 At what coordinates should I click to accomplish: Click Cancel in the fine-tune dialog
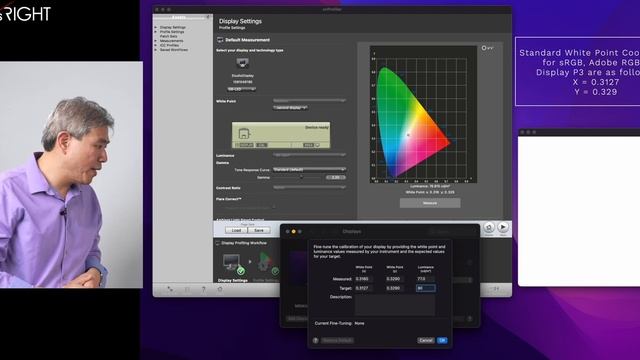tap(426, 340)
